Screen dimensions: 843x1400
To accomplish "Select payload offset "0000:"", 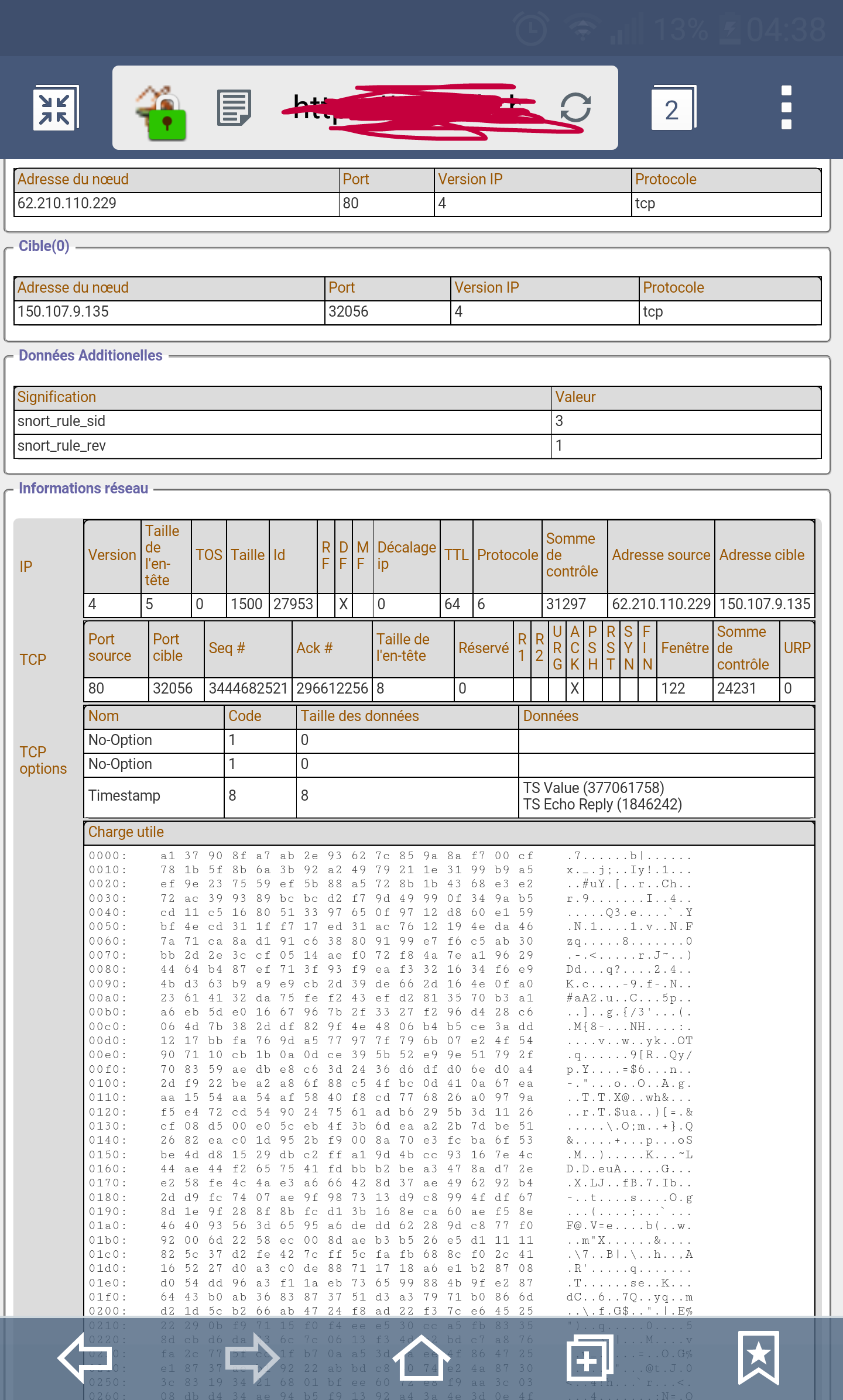I will click(x=108, y=856).
